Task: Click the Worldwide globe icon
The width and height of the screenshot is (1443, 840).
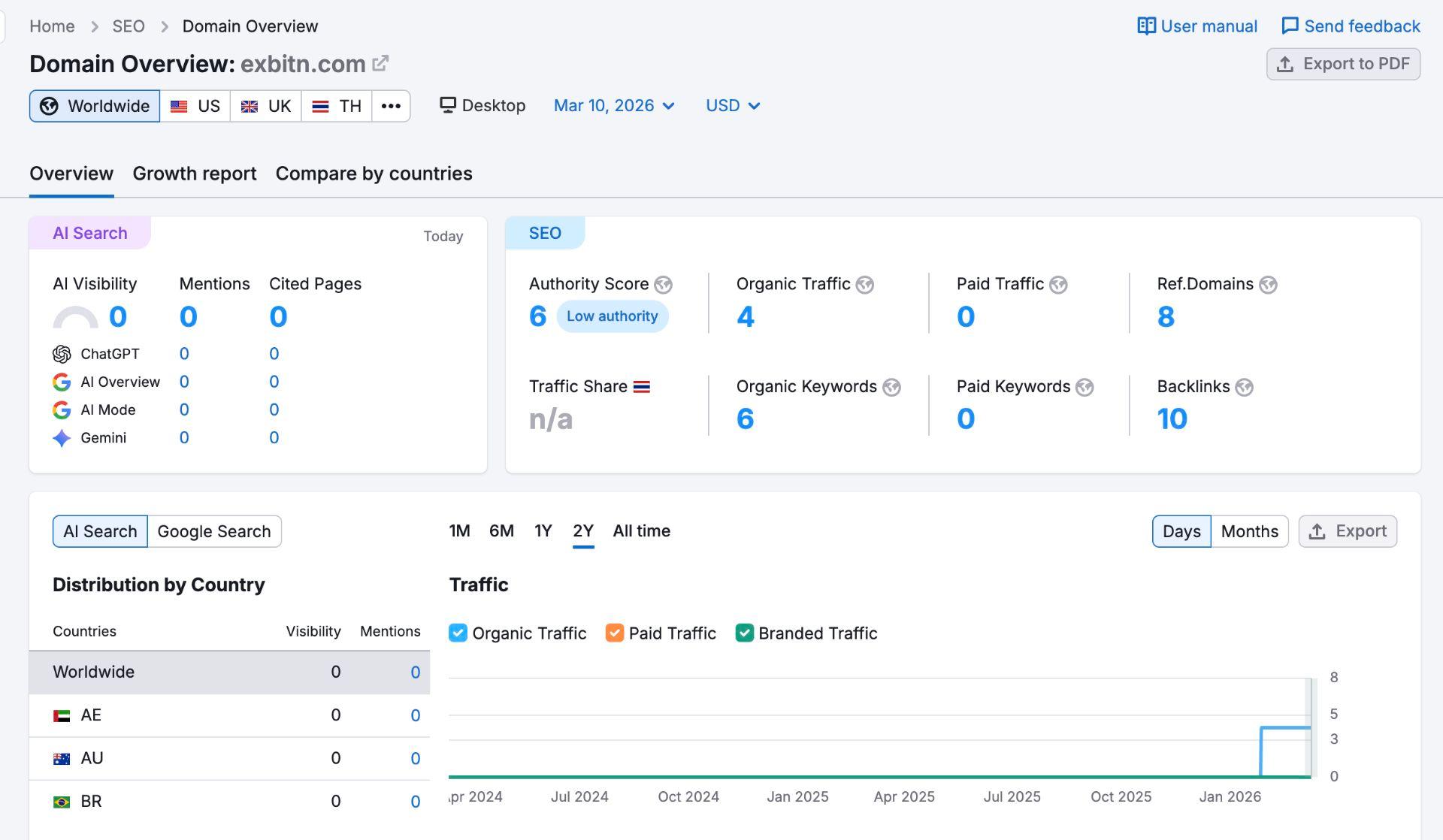Action: (x=49, y=106)
